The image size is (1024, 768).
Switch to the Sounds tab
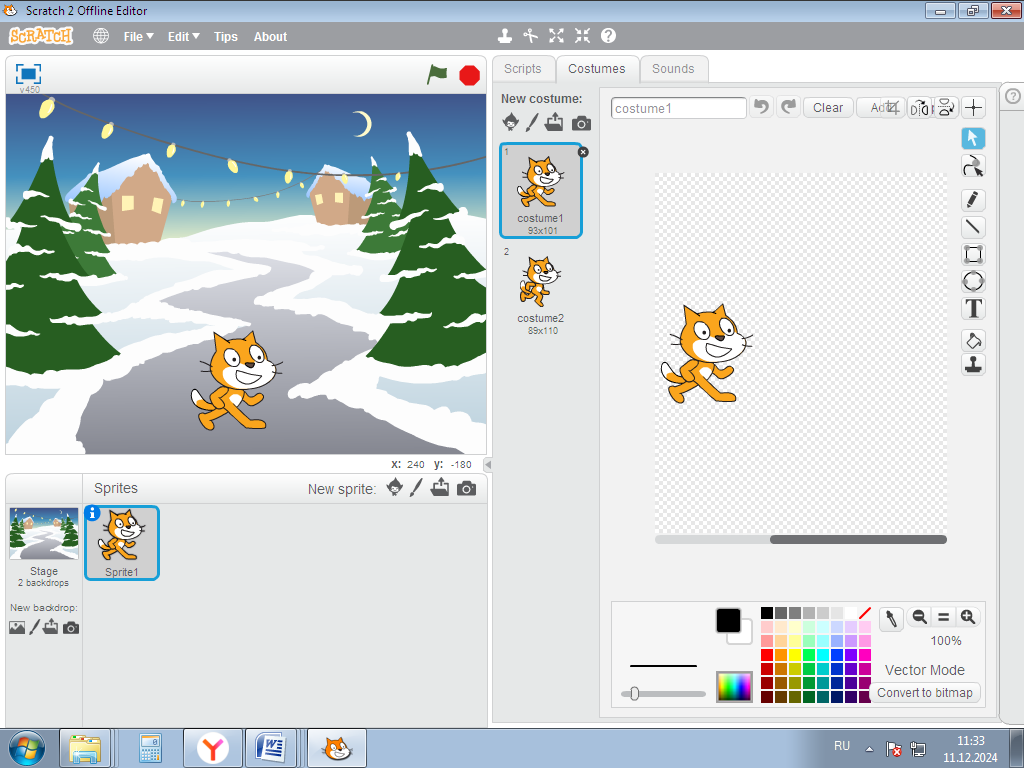coord(673,69)
